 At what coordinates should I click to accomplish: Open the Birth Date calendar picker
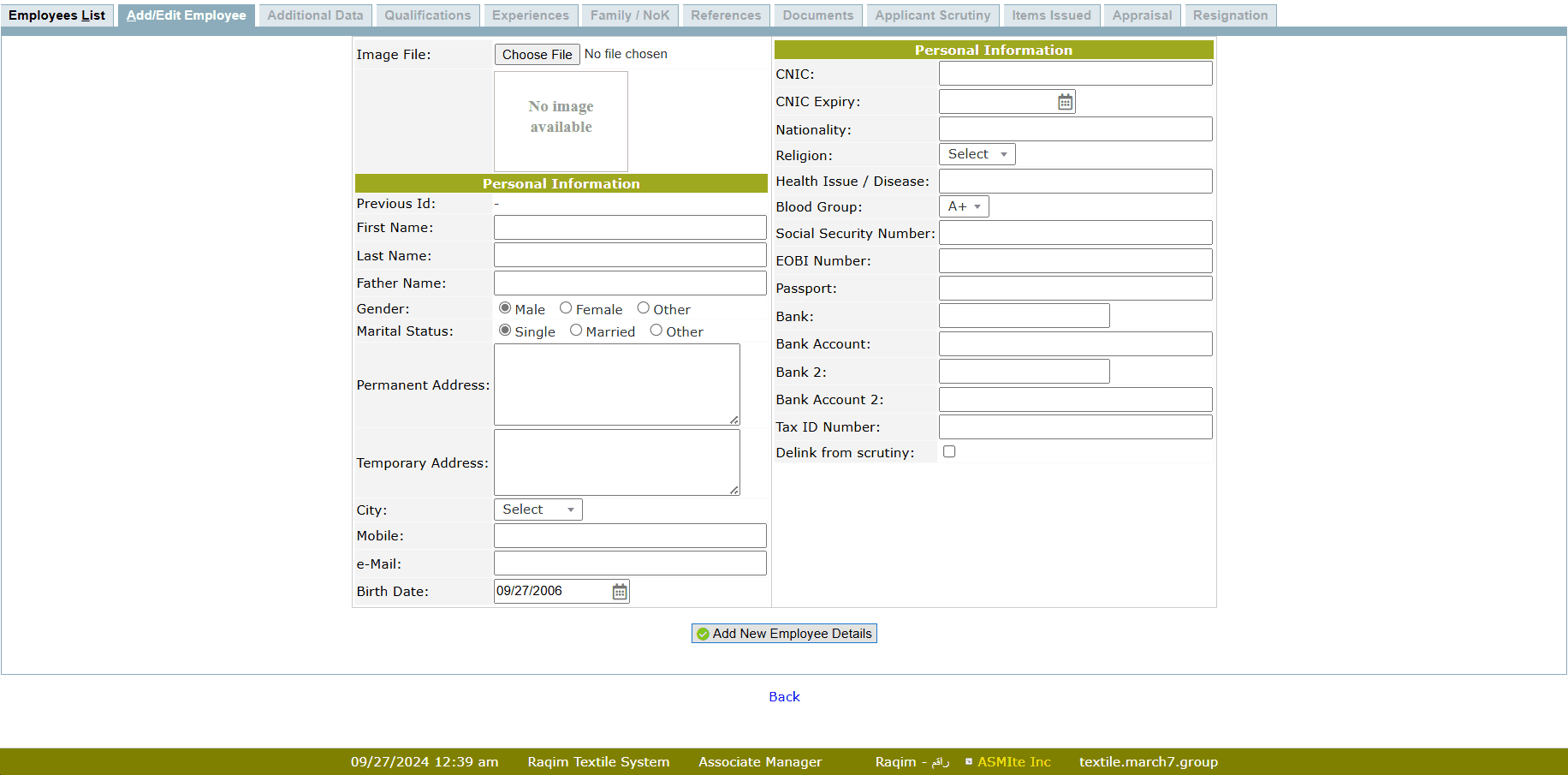tap(620, 592)
